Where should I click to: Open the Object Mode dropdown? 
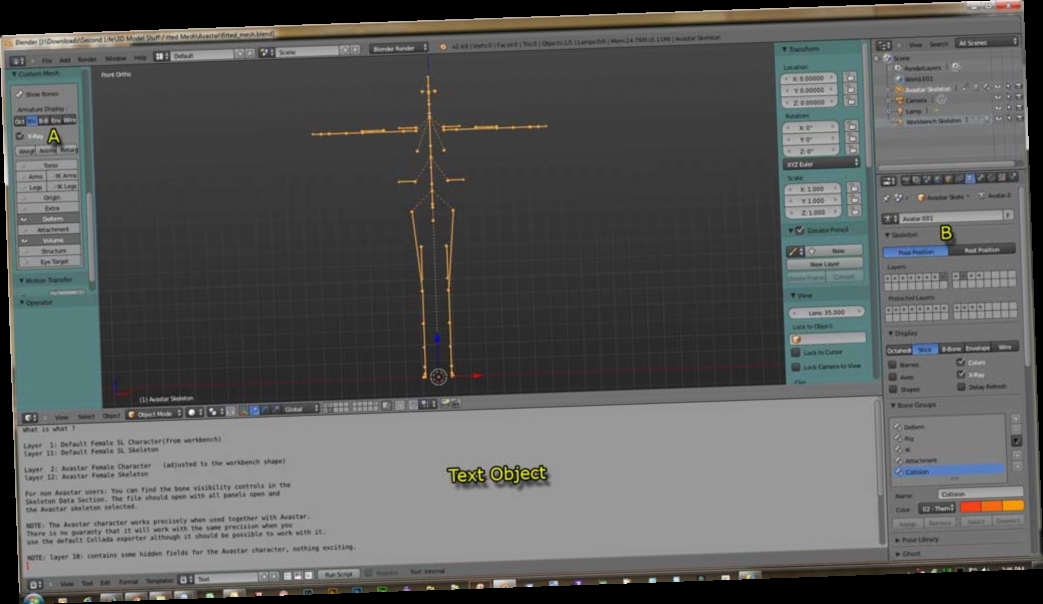[154, 414]
